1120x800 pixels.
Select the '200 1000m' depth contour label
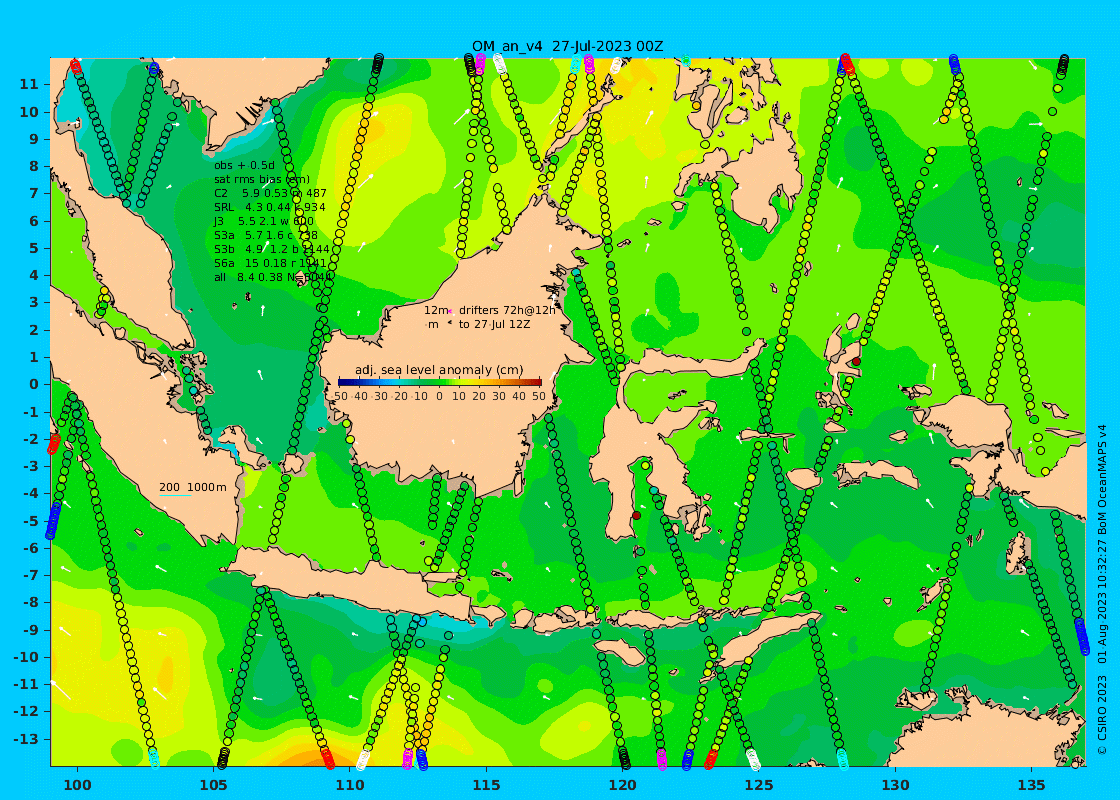pos(192,487)
